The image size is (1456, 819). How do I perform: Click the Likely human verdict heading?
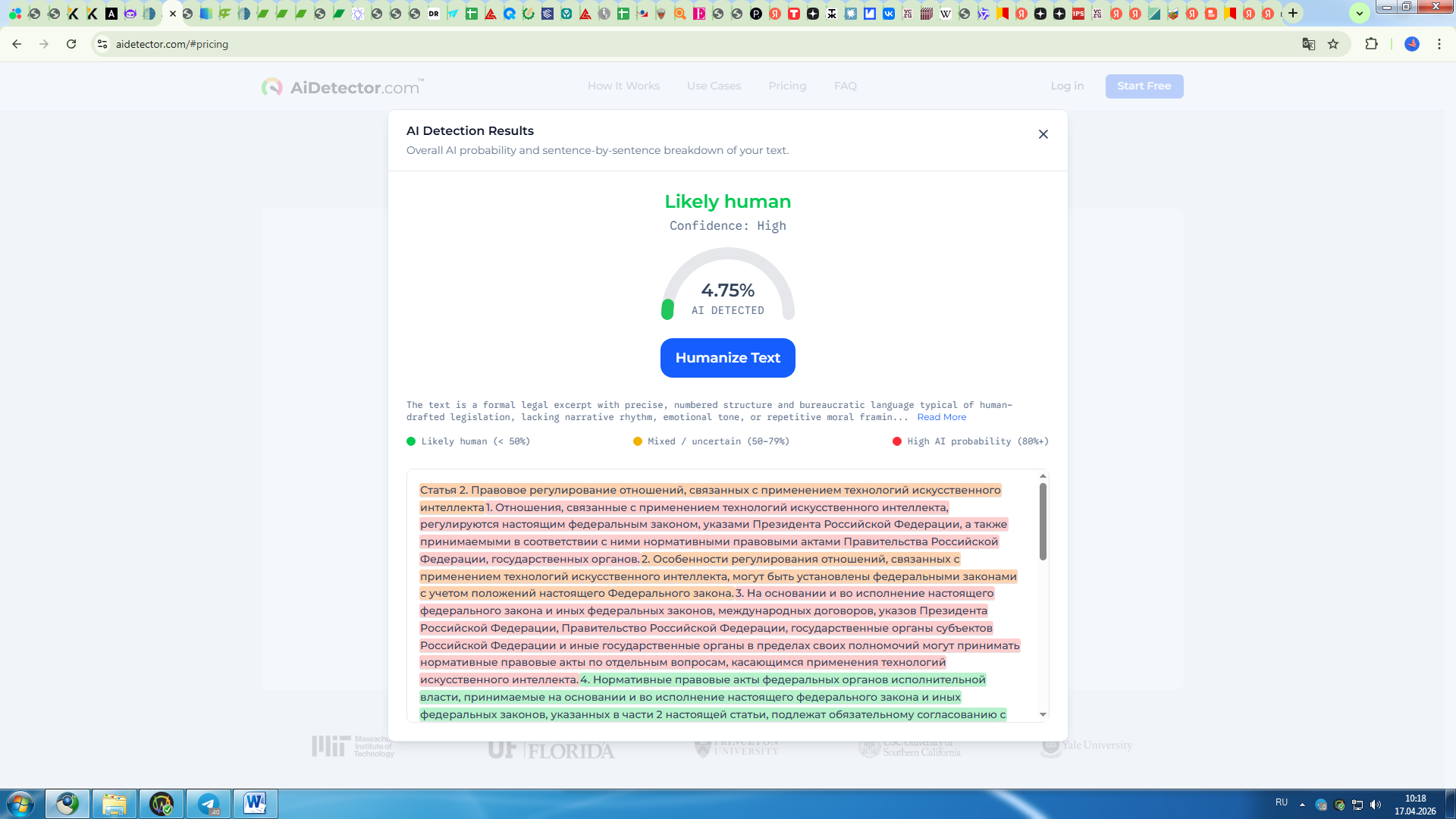coord(727,202)
